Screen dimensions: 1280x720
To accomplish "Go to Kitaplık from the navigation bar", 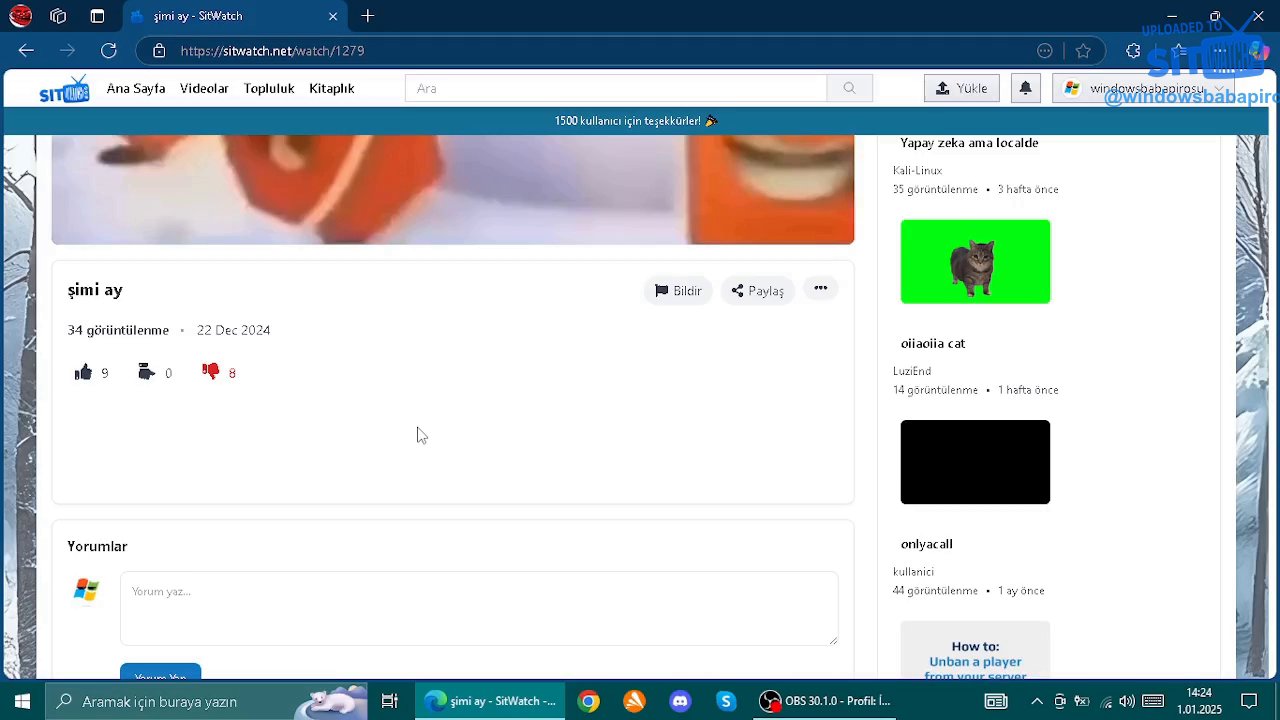I will coord(331,88).
